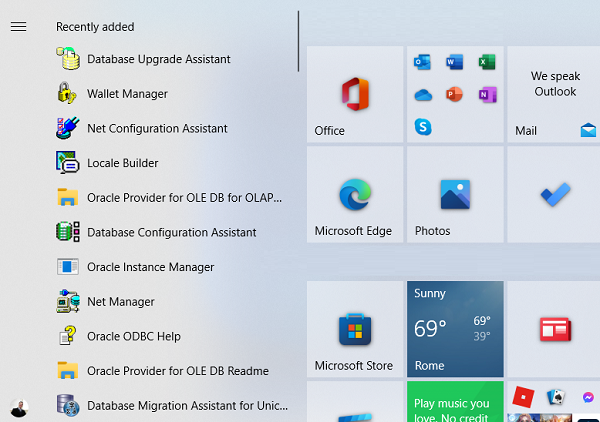
Task: Select the Oracle ODBC Help label
Action: pyautogui.click(x=134, y=336)
